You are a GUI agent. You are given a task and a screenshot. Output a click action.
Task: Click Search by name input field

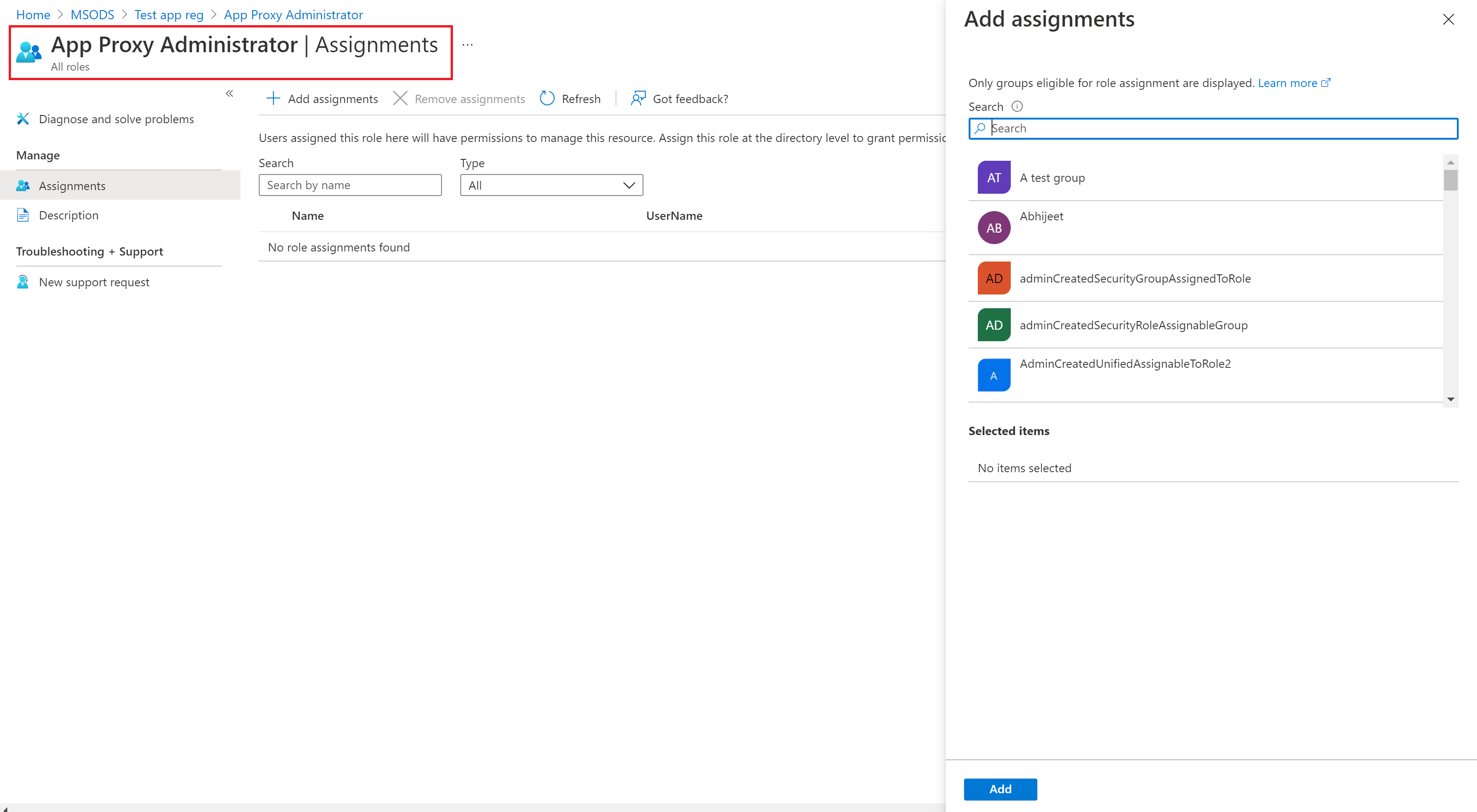tap(350, 185)
